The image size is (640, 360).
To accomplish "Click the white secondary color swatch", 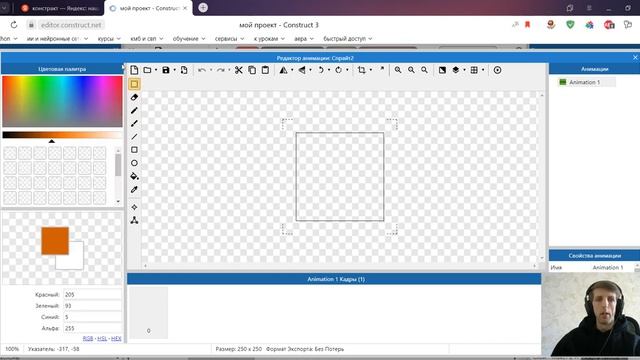I will pos(76,262).
